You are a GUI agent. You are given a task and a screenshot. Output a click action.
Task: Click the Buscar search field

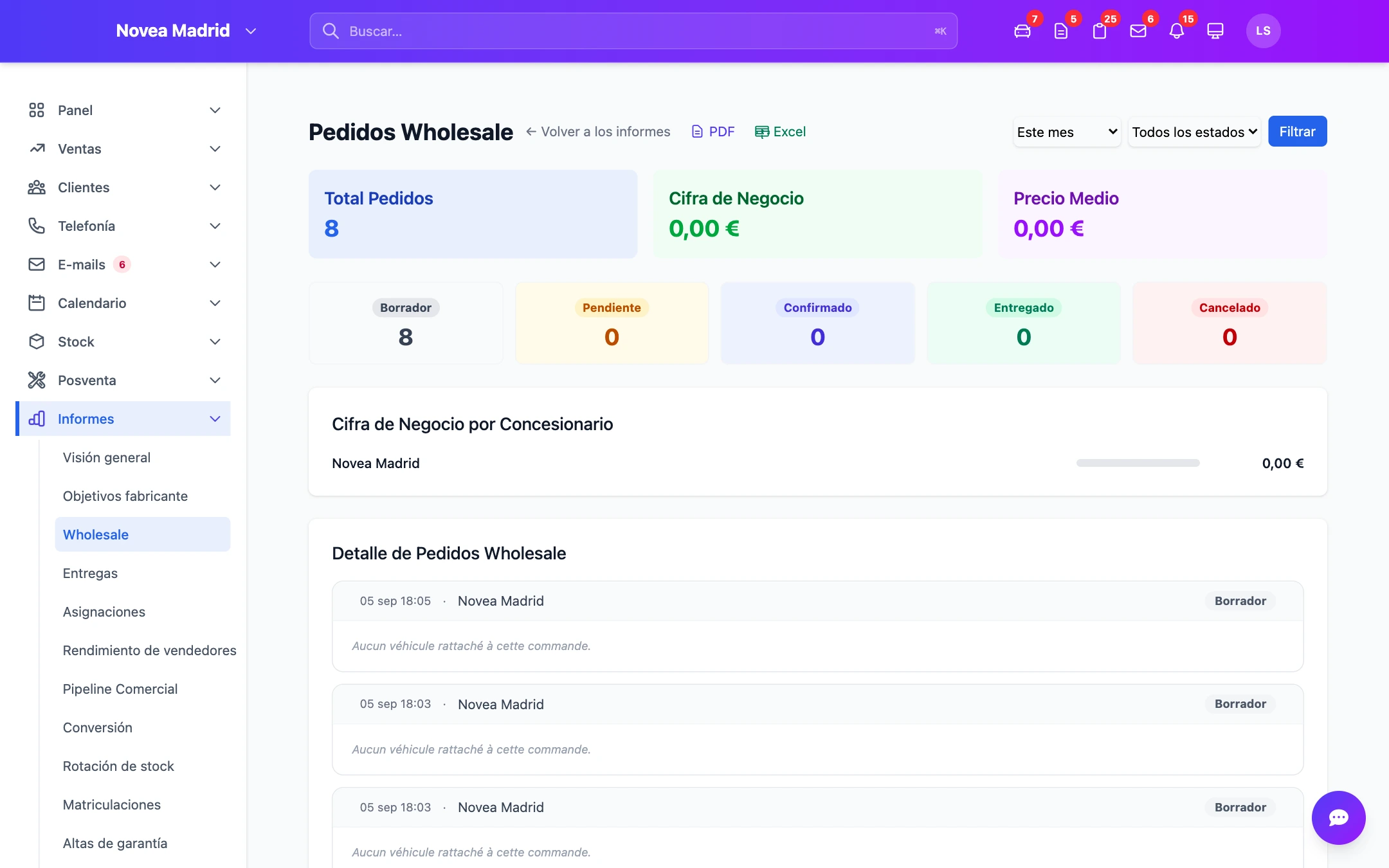coord(633,31)
